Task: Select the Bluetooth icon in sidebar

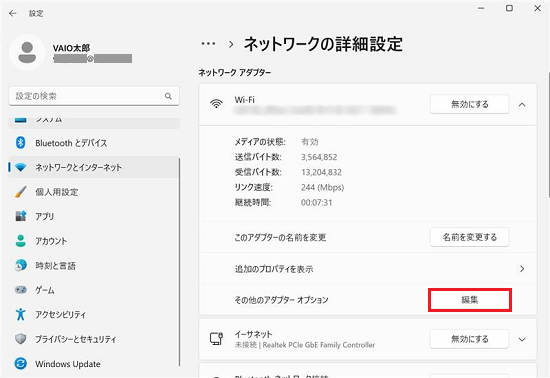Action: (x=21, y=143)
